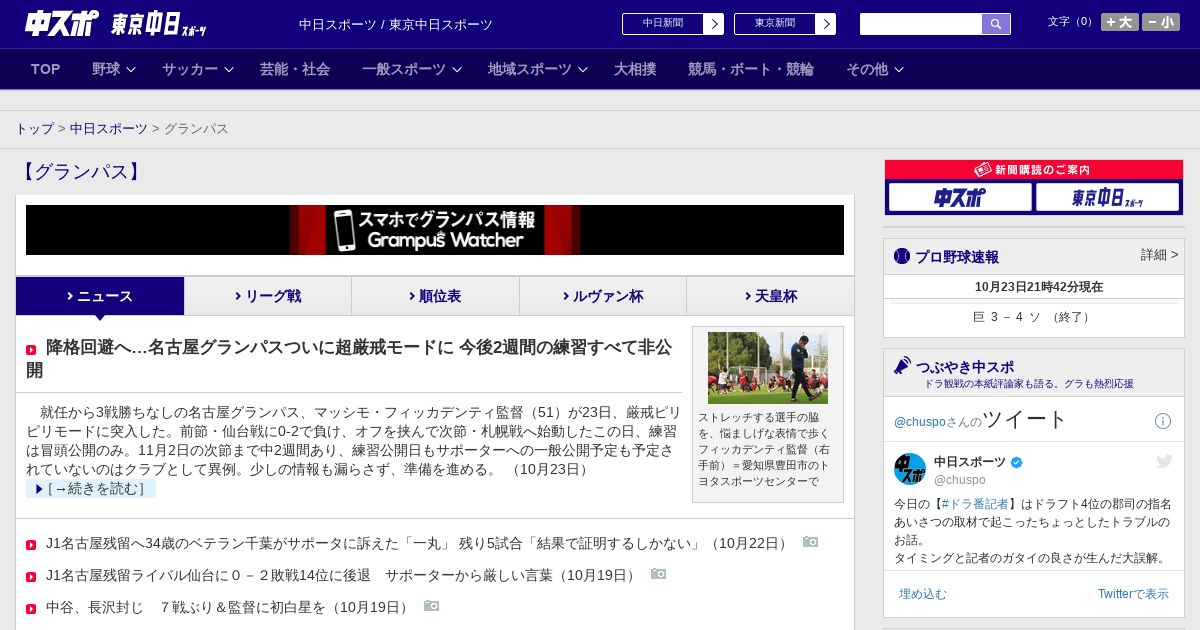The width and height of the screenshot is (1200, 630).
Task: Click the Twitter info icon
Action: (x=1163, y=421)
